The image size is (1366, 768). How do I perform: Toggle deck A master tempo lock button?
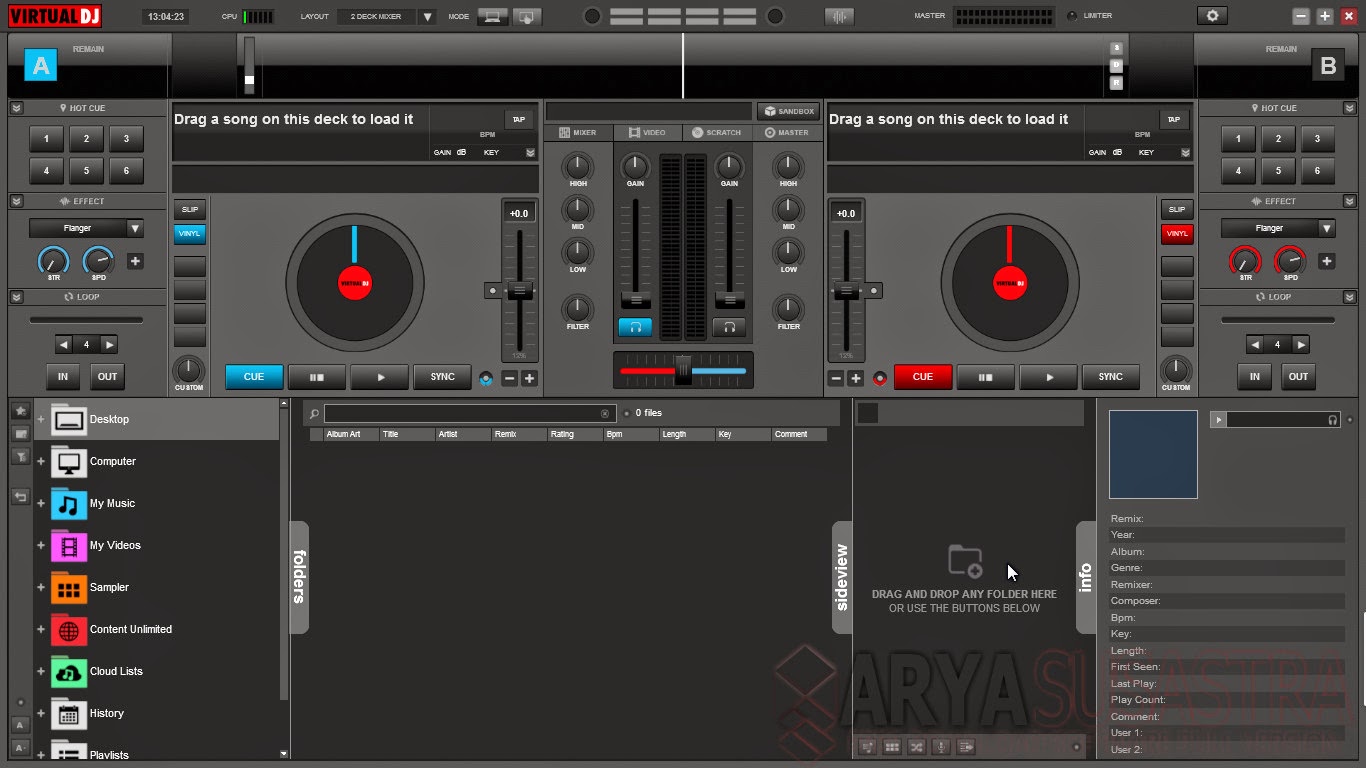pyautogui.click(x=486, y=378)
